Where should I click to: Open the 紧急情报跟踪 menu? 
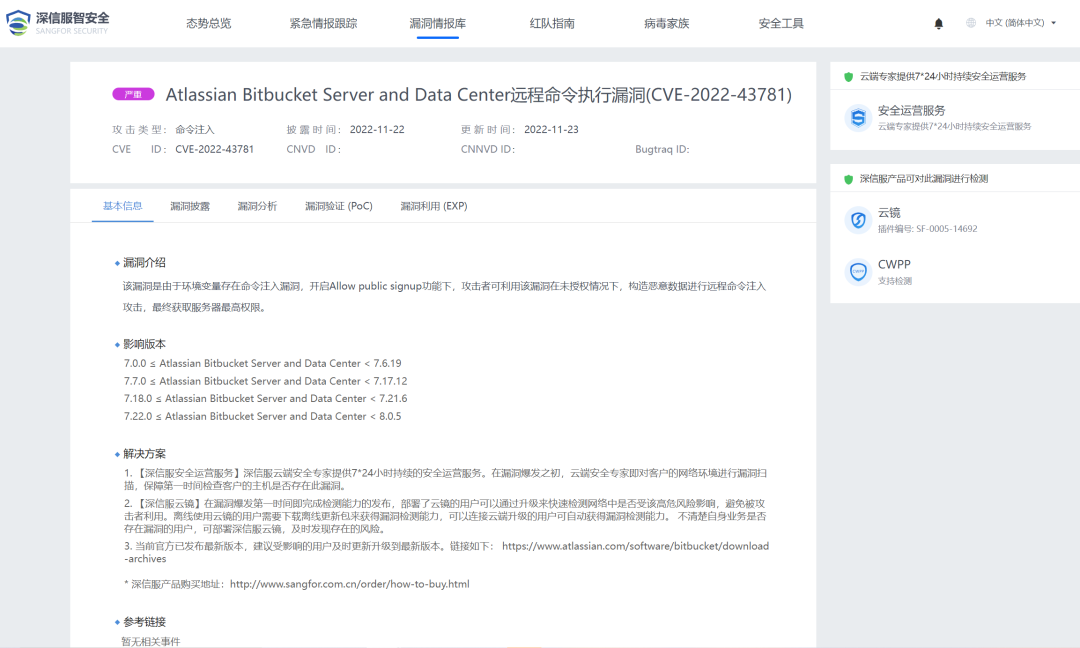pos(323,23)
